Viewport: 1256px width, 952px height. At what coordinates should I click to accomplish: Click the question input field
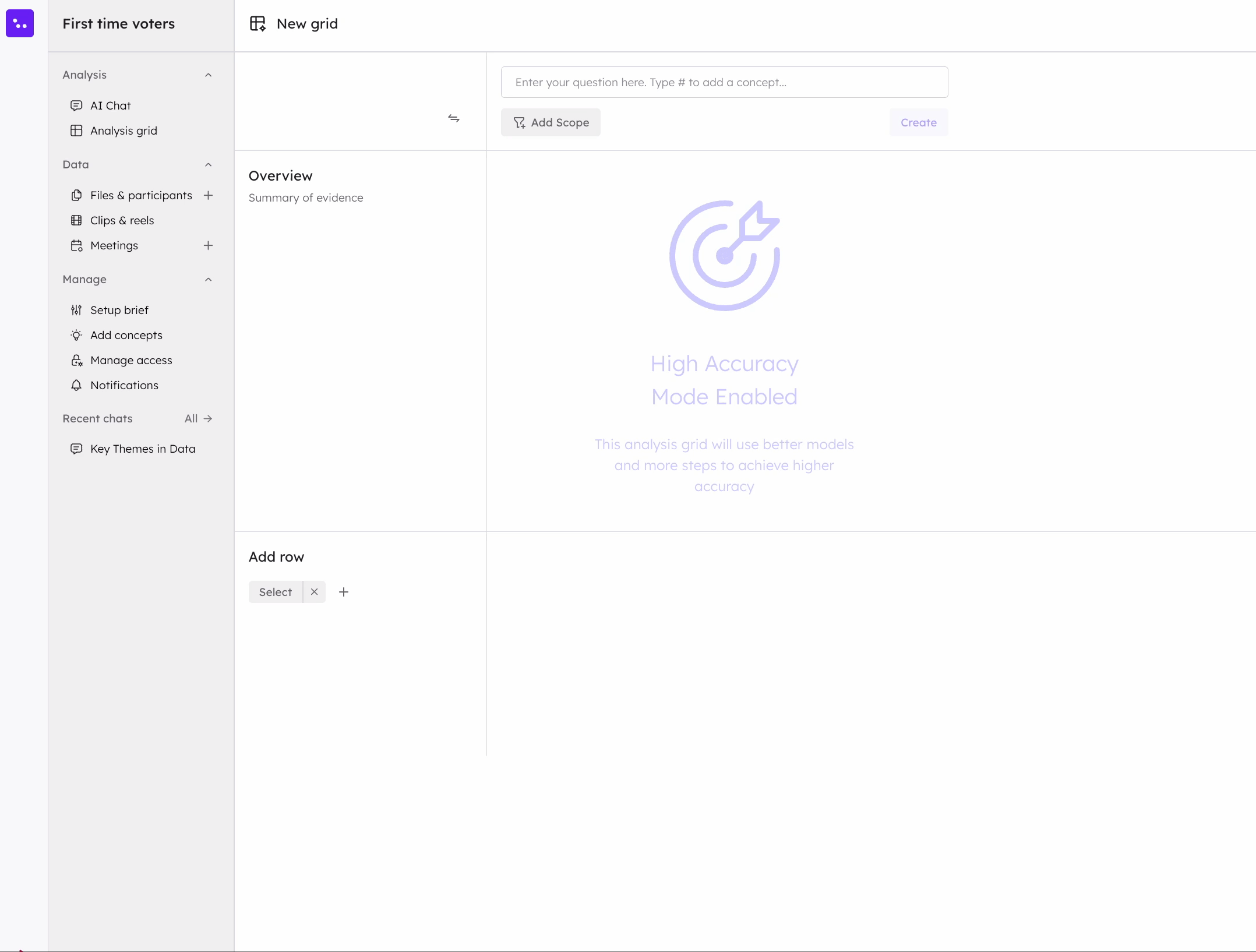coord(724,82)
